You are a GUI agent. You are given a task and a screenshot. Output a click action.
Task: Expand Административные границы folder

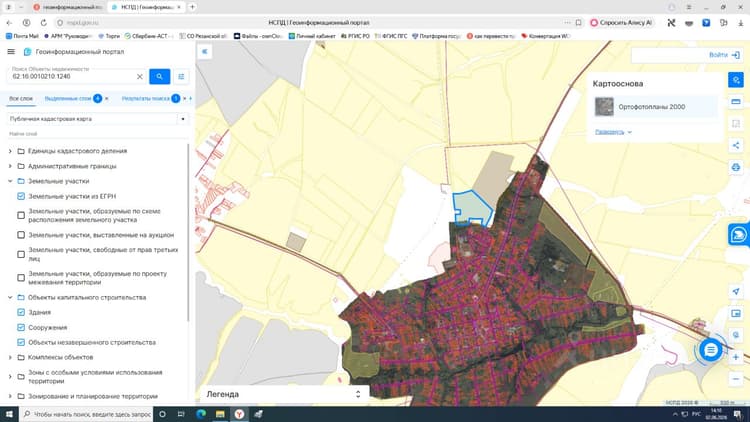click(10, 166)
